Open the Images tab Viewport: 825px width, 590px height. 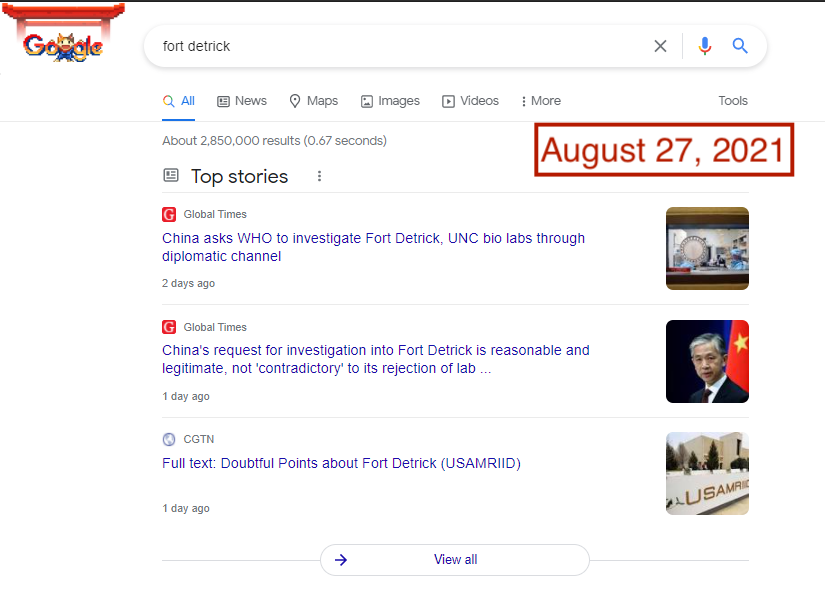(x=390, y=101)
